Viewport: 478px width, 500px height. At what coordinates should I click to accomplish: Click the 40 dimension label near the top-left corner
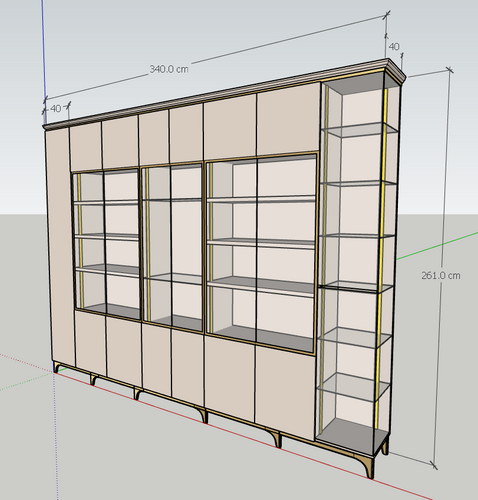(x=56, y=109)
